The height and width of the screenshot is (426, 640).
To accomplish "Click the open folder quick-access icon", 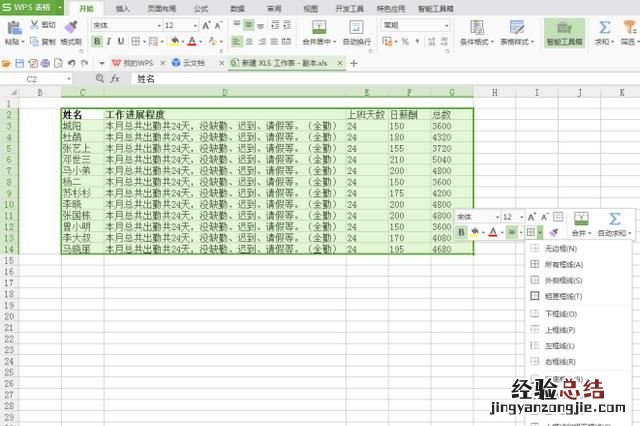I will 6,63.
